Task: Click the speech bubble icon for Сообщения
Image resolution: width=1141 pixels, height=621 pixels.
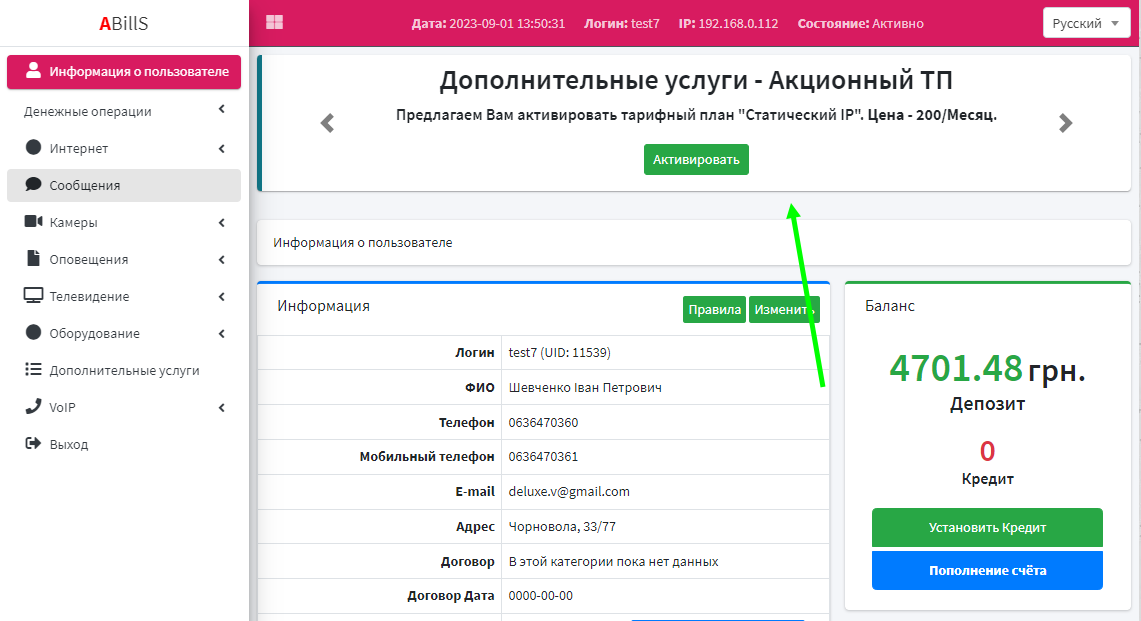Action: click(33, 185)
